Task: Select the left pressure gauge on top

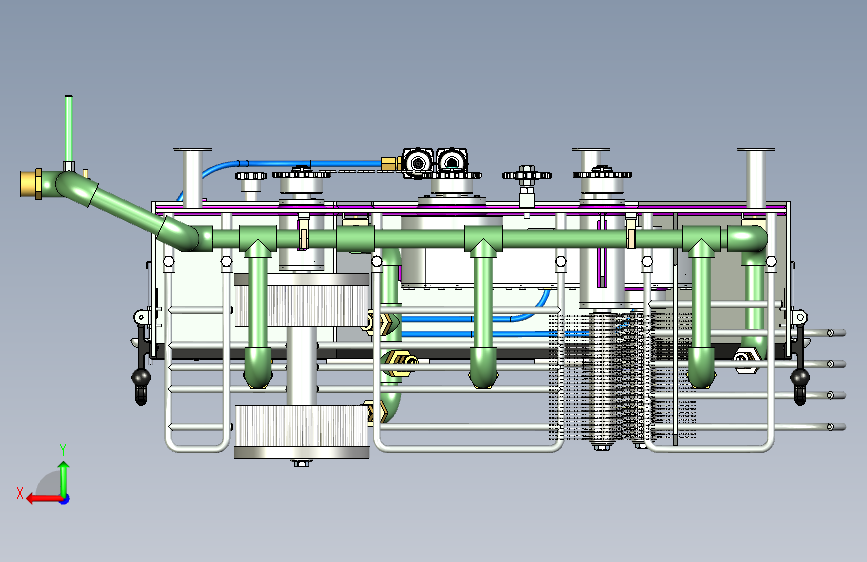Action: pyautogui.click(x=418, y=162)
